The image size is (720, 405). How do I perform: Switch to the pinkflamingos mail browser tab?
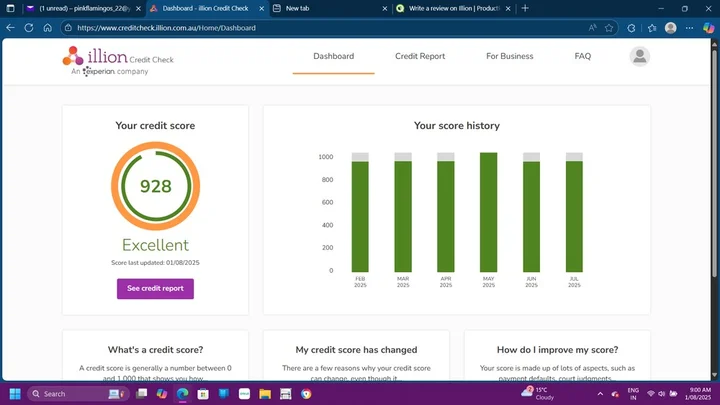(x=75, y=8)
